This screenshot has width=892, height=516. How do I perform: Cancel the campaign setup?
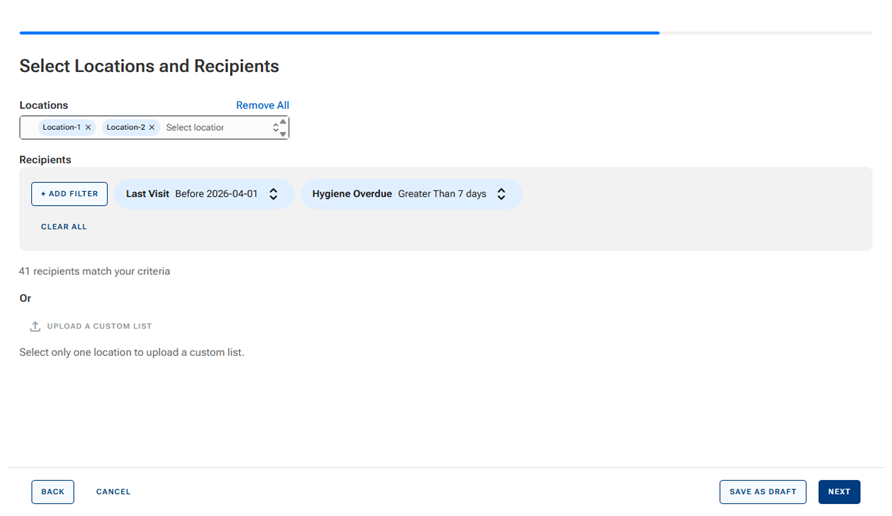point(113,492)
